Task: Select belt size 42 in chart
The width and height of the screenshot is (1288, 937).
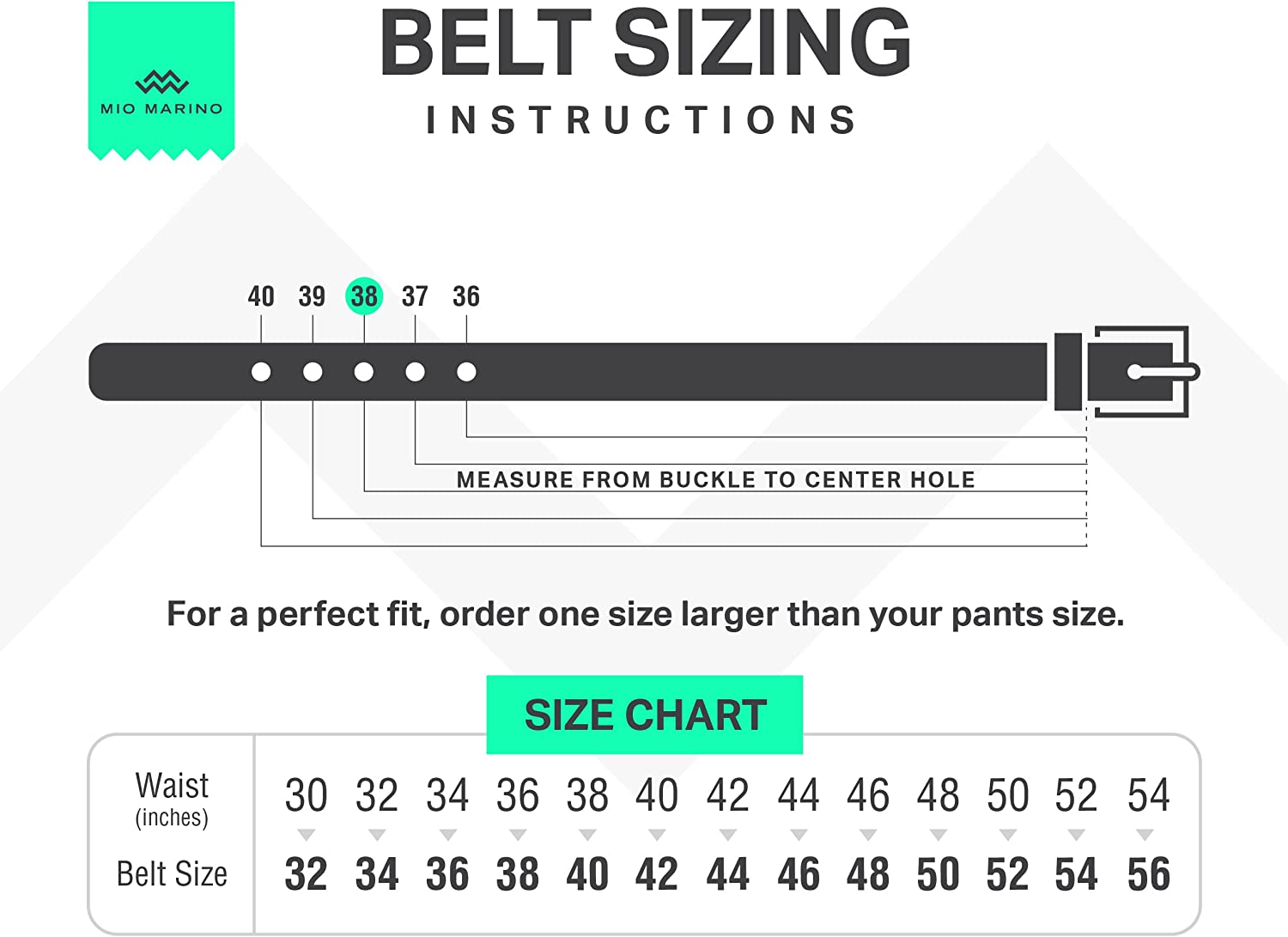Action: (657, 874)
